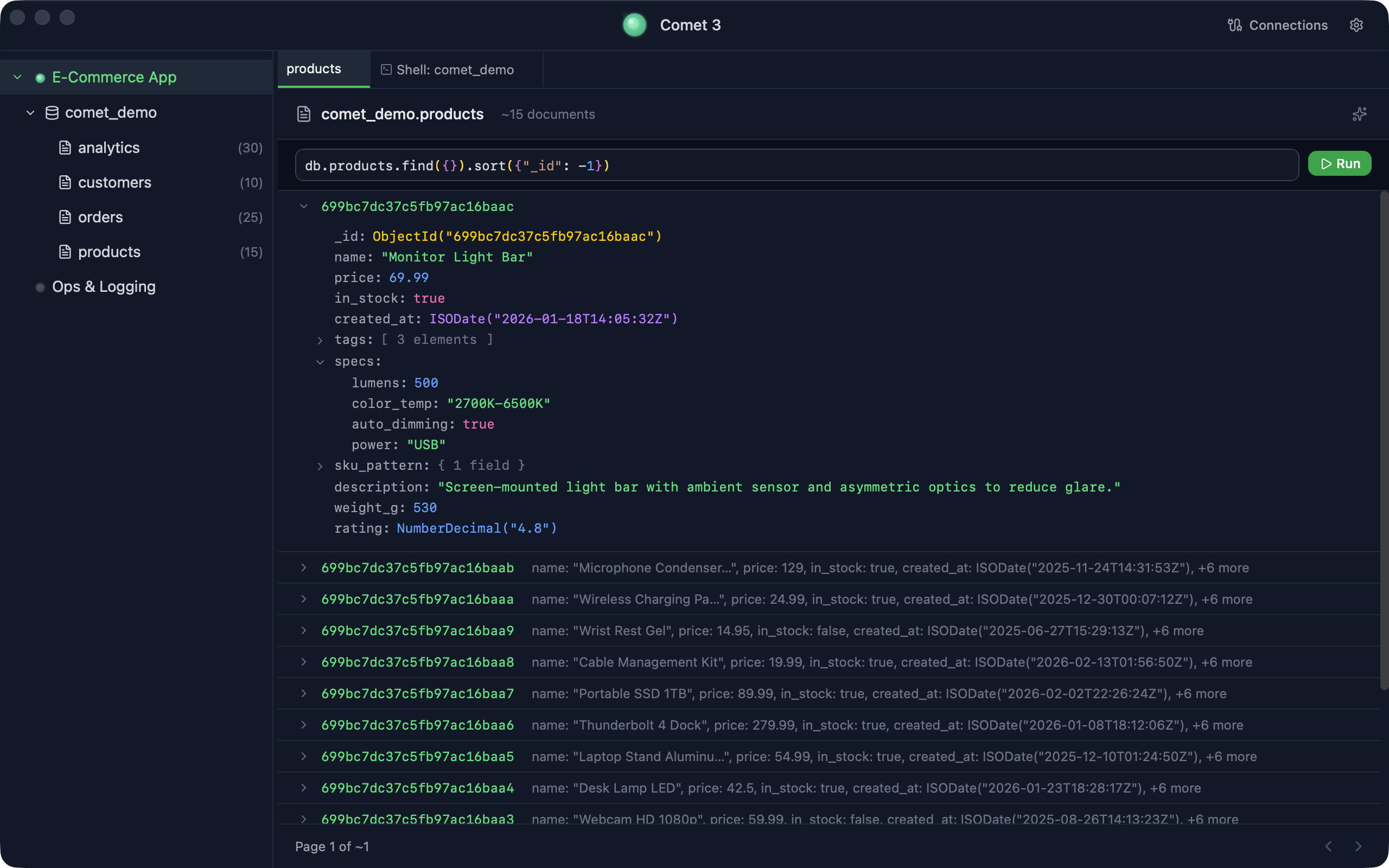Image resolution: width=1389 pixels, height=868 pixels.
Task: Open application settings with the gear icon
Action: [1356, 25]
